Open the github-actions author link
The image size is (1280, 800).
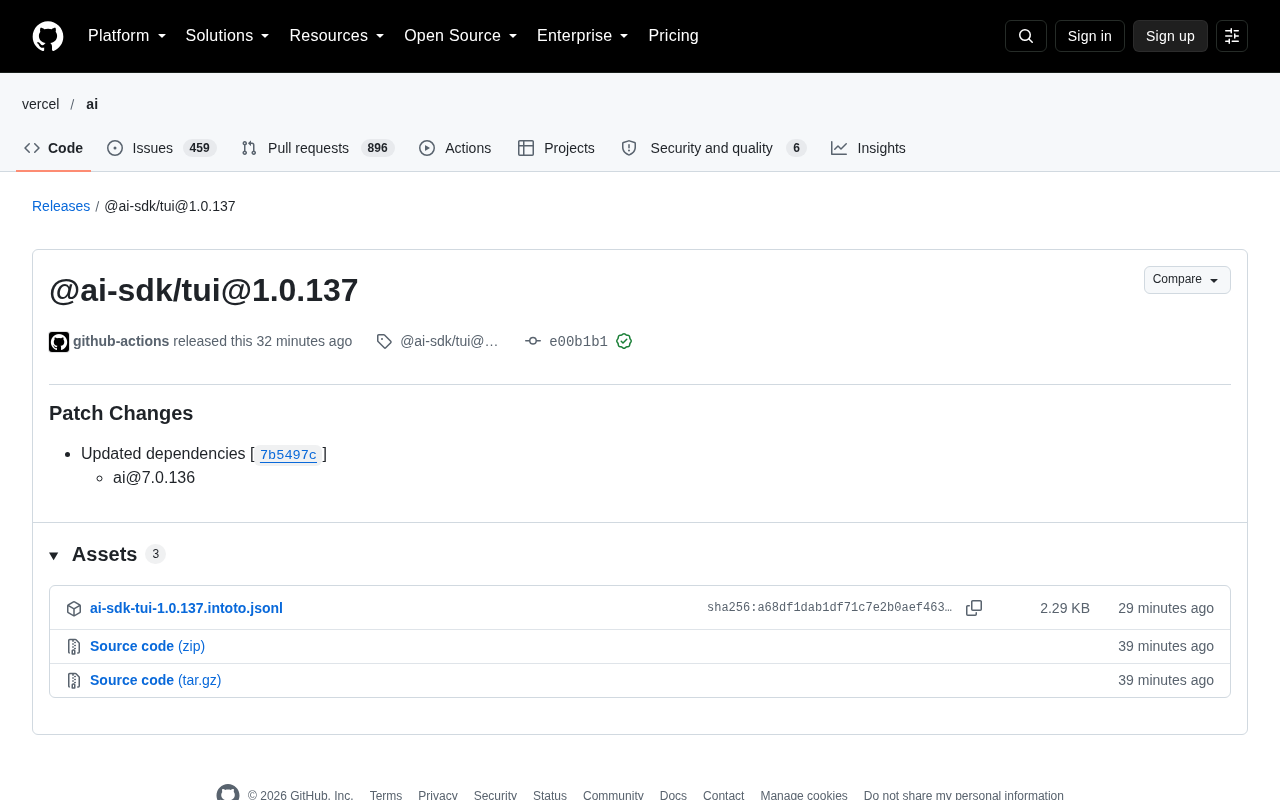(121, 341)
